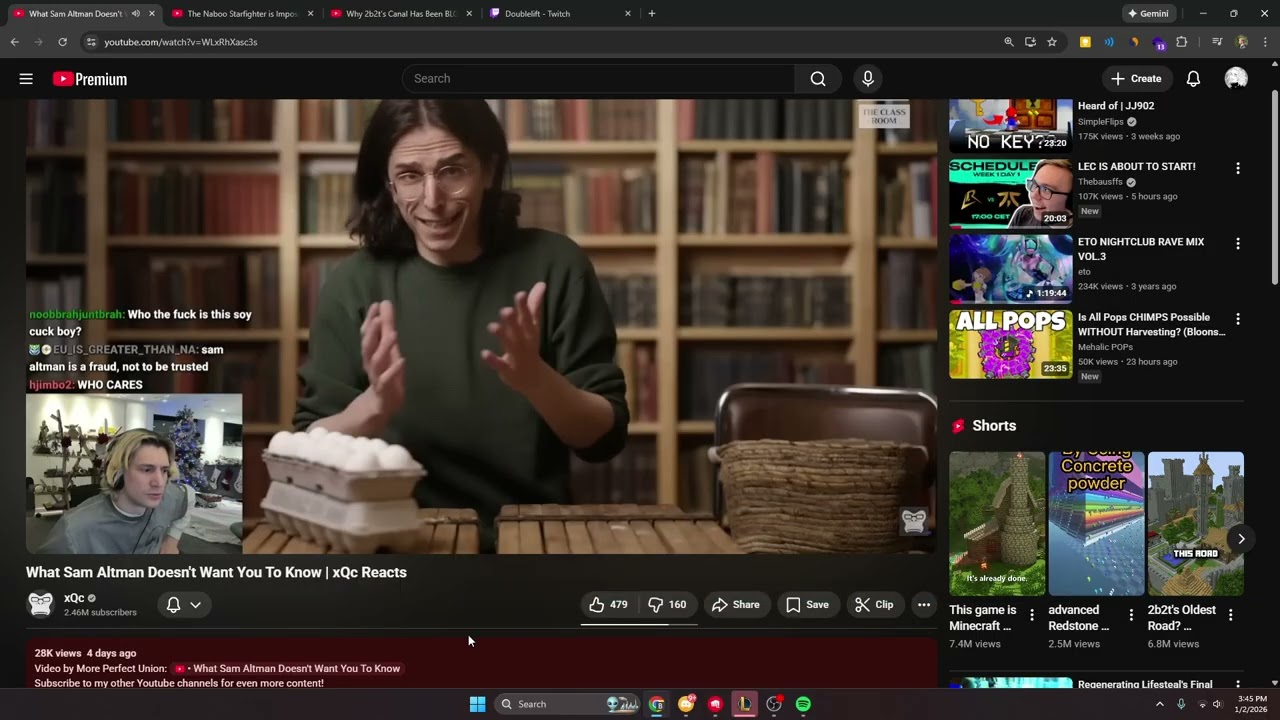Bookmark this page with star
The width and height of the screenshot is (1280, 720).
1052,42
